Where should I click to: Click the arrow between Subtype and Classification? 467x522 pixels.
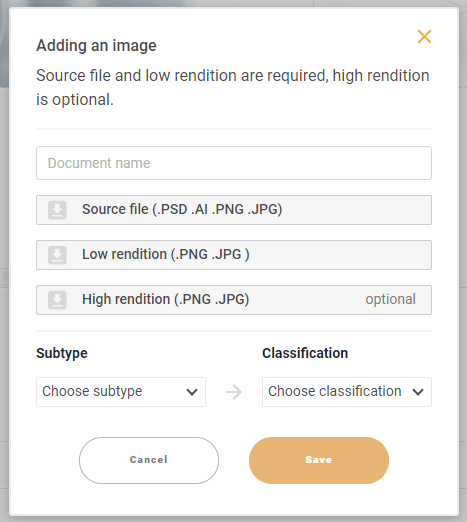point(234,392)
